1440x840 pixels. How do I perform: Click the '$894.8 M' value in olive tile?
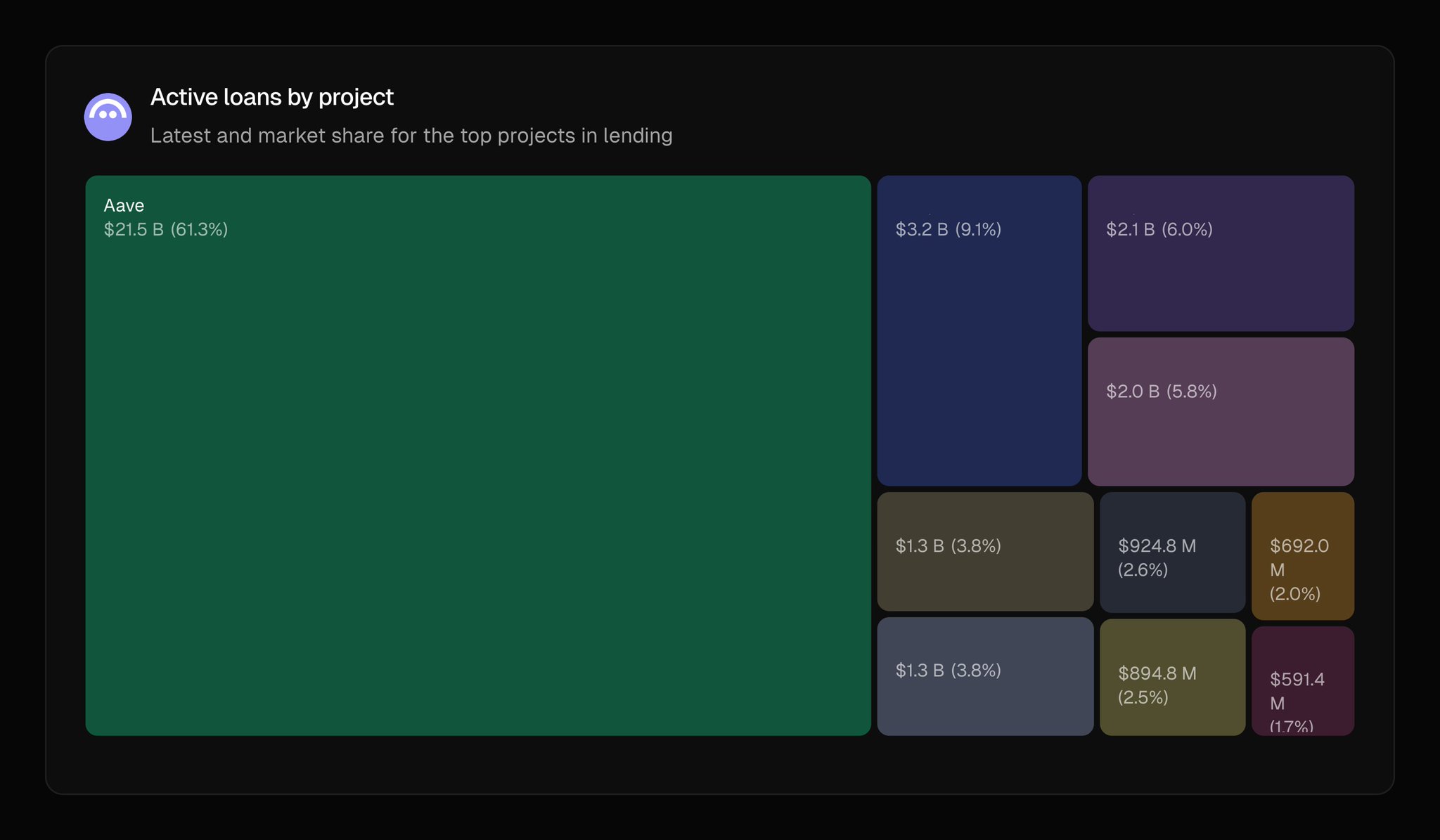1157,673
